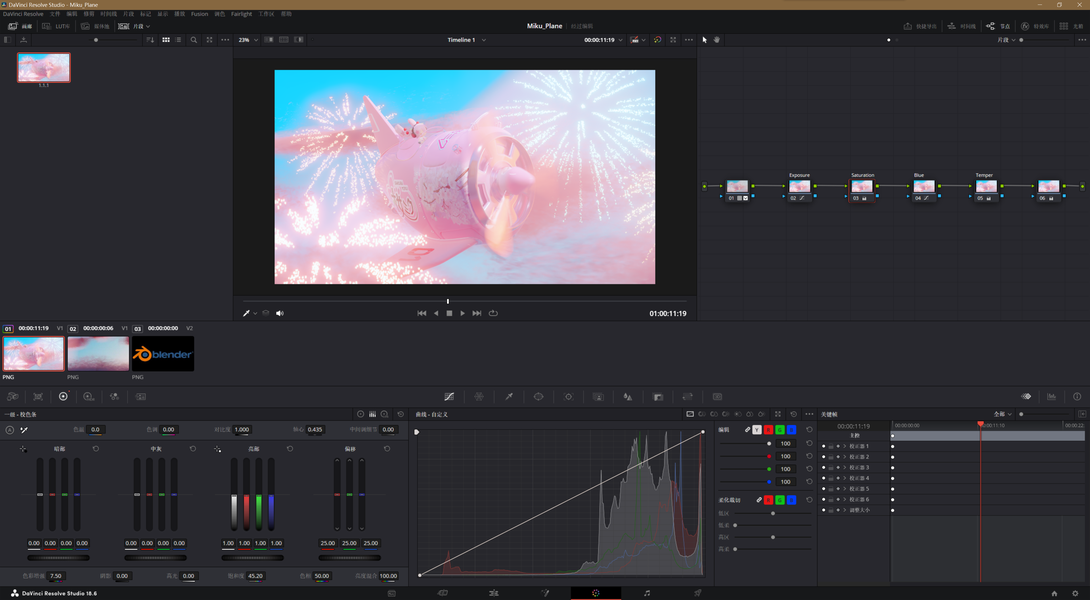Open the 全部 keyframe filter dropdown

(x=1004, y=414)
